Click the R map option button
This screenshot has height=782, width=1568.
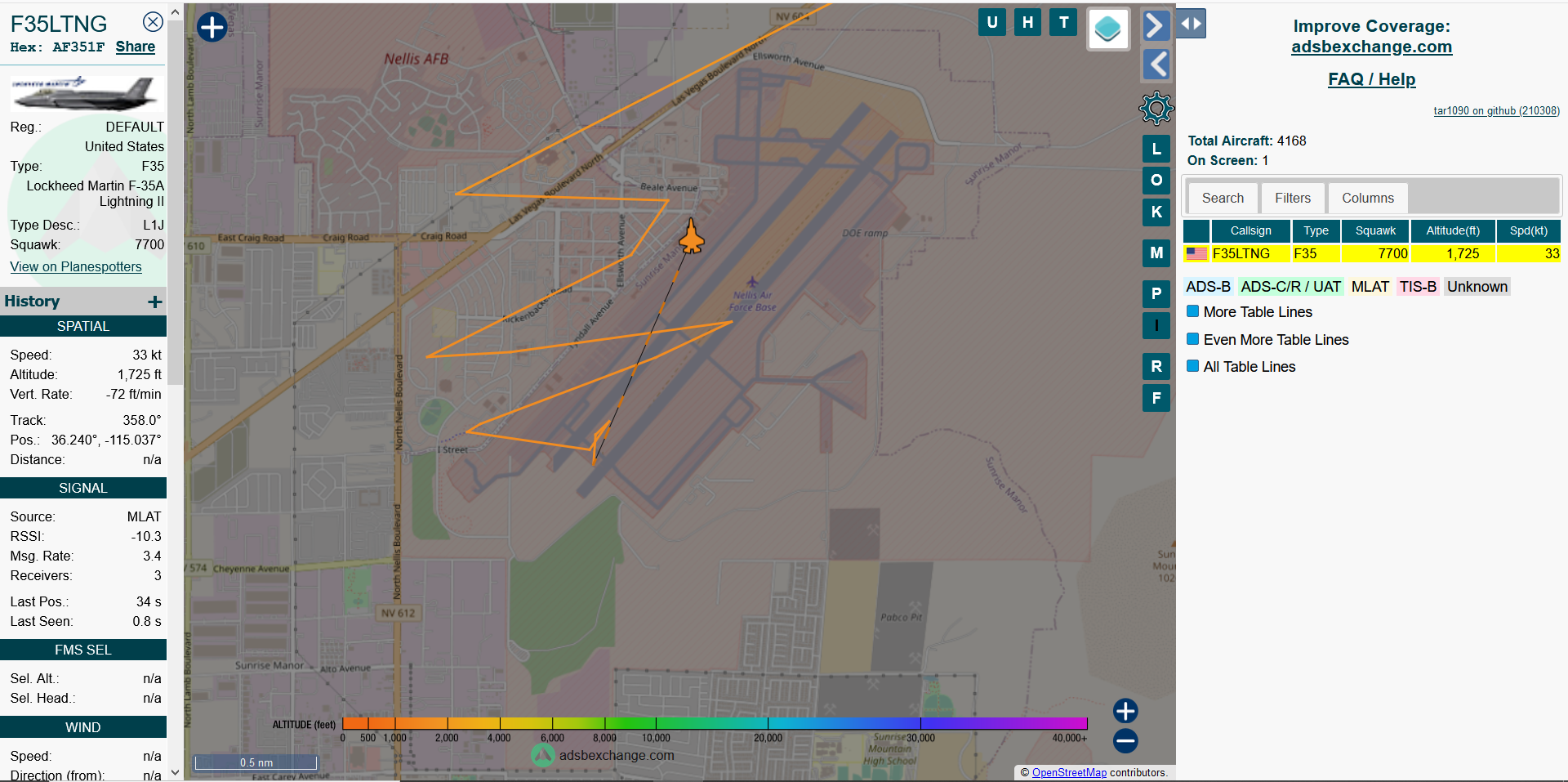tap(1156, 366)
